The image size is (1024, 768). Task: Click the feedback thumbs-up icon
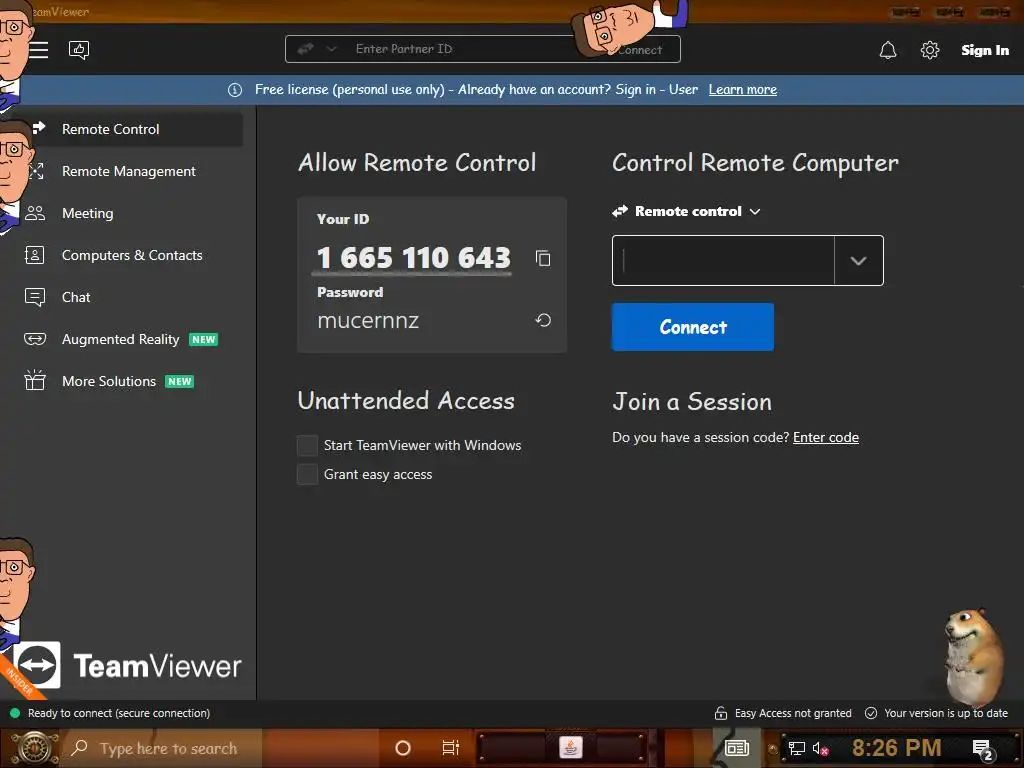pyautogui.click(x=79, y=50)
